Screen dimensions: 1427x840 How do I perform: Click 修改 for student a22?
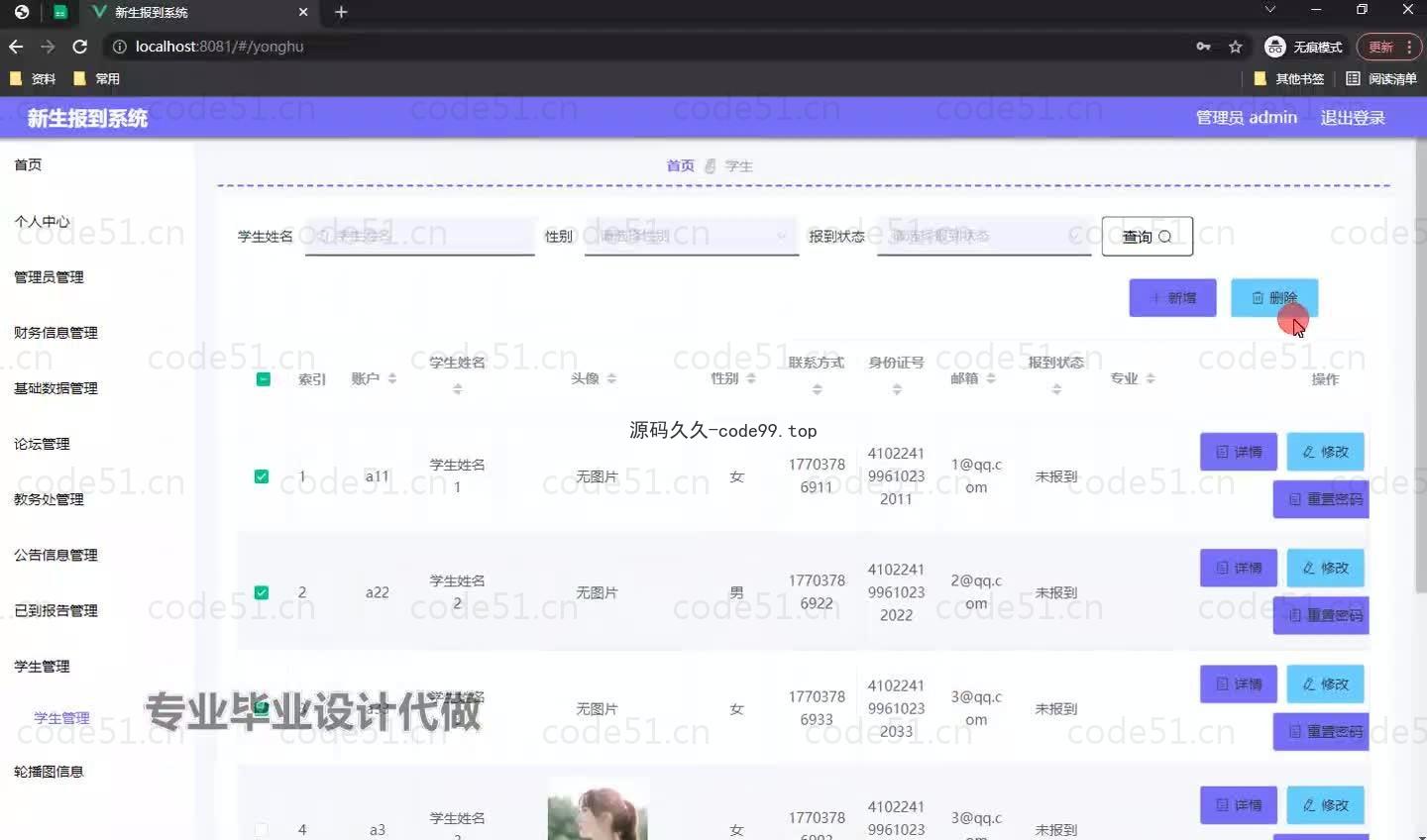pos(1326,568)
